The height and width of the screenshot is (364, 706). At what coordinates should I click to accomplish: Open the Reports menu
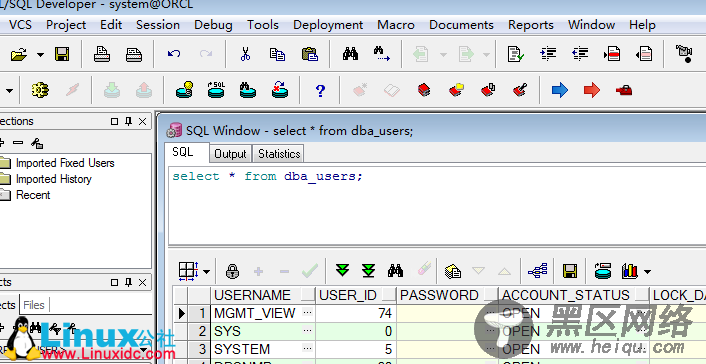click(x=531, y=25)
